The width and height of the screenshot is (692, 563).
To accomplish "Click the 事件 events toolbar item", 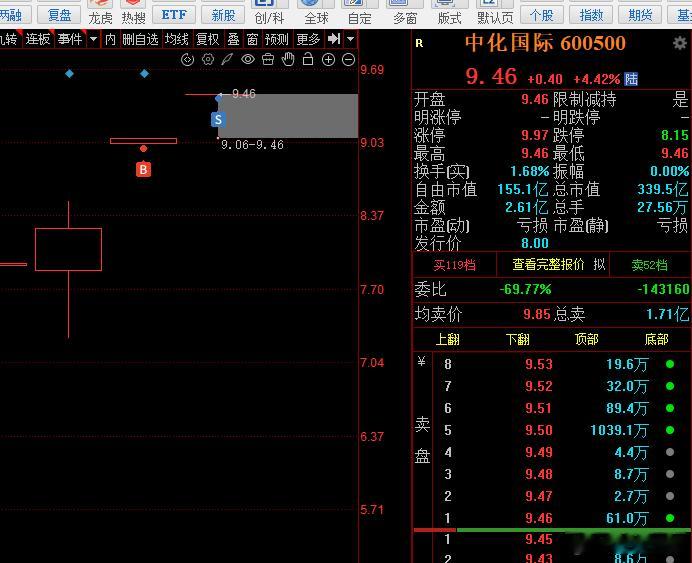I will click(x=70, y=39).
